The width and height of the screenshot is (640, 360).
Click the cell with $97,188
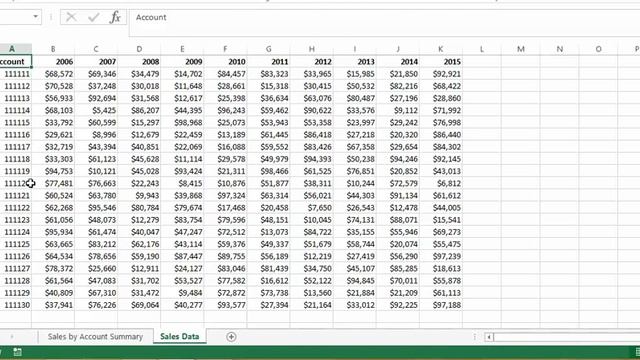pos(441,305)
